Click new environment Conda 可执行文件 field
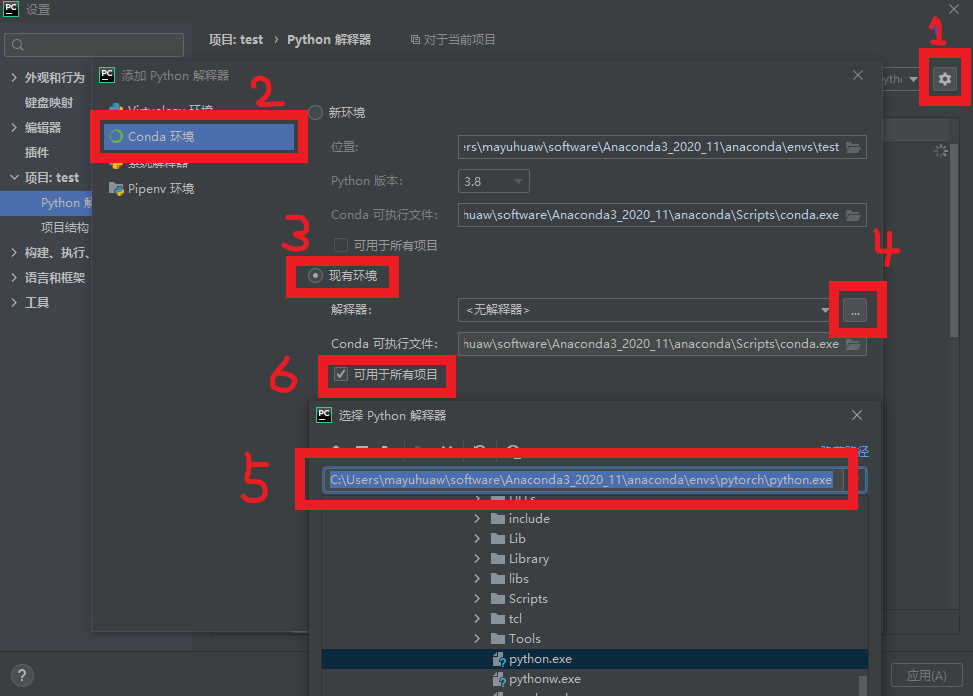The width and height of the screenshot is (973, 696). (662, 215)
